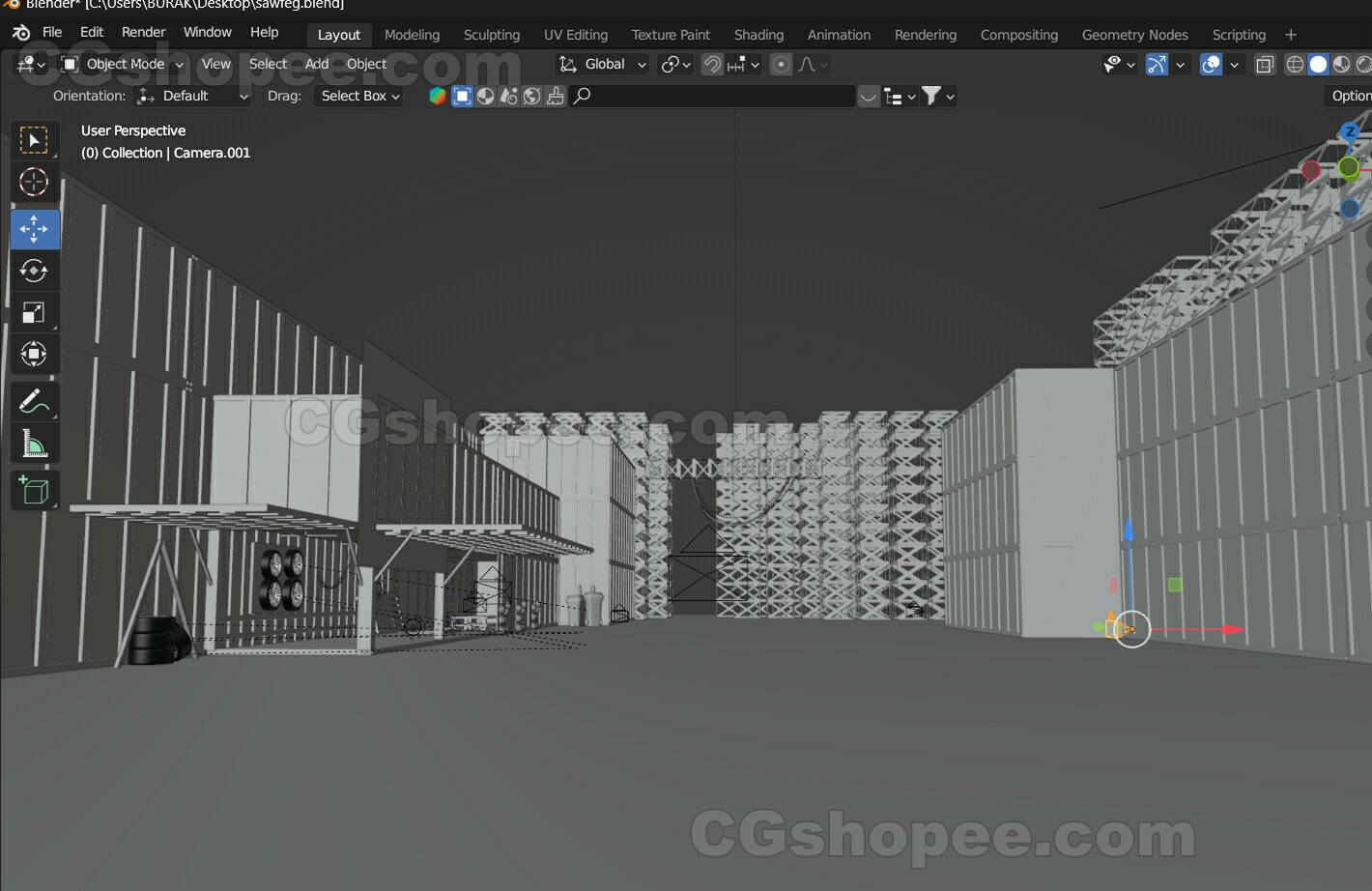This screenshot has height=891, width=1372.
Task: Click the white circle at transform gizmo center
Action: (x=1131, y=629)
